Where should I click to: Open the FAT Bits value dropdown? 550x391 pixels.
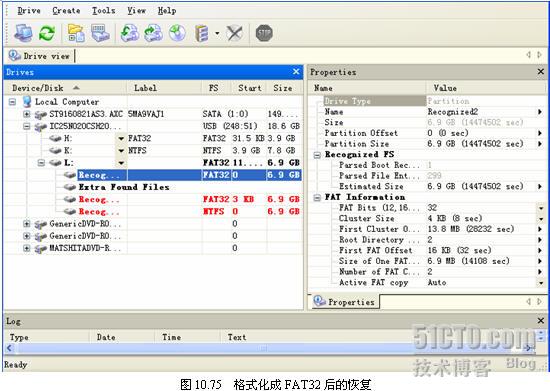tap(541, 208)
